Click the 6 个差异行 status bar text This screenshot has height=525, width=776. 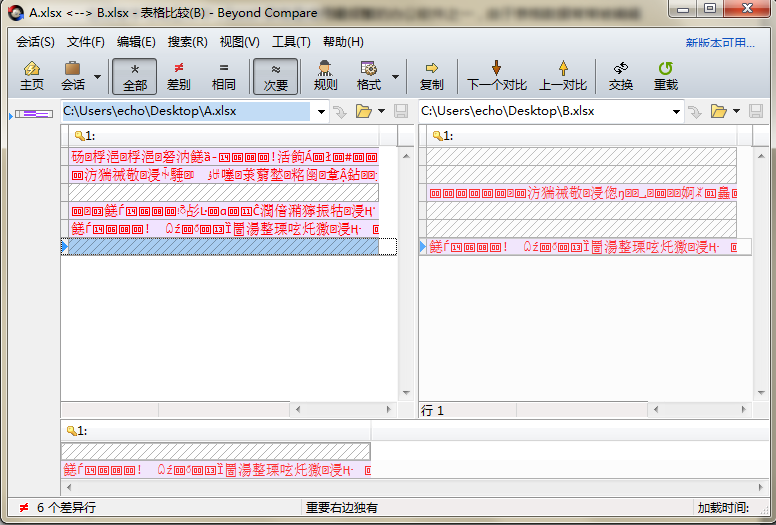(x=66, y=508)
